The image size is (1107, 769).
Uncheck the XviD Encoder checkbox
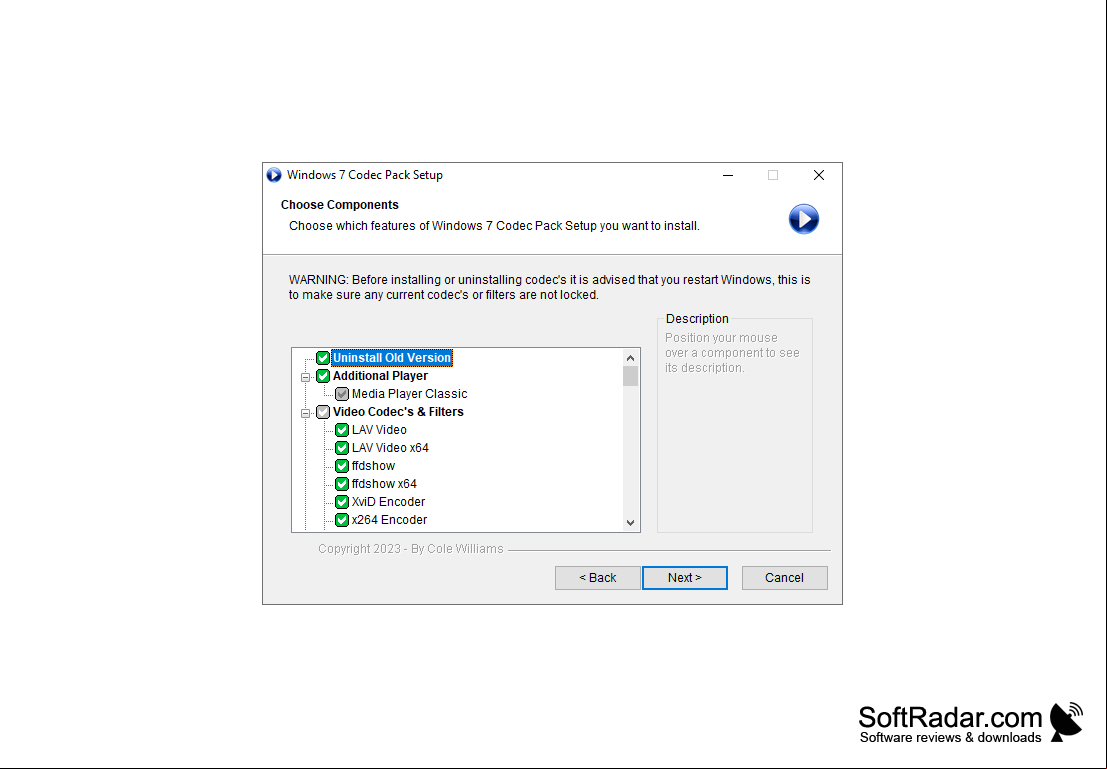342,502
